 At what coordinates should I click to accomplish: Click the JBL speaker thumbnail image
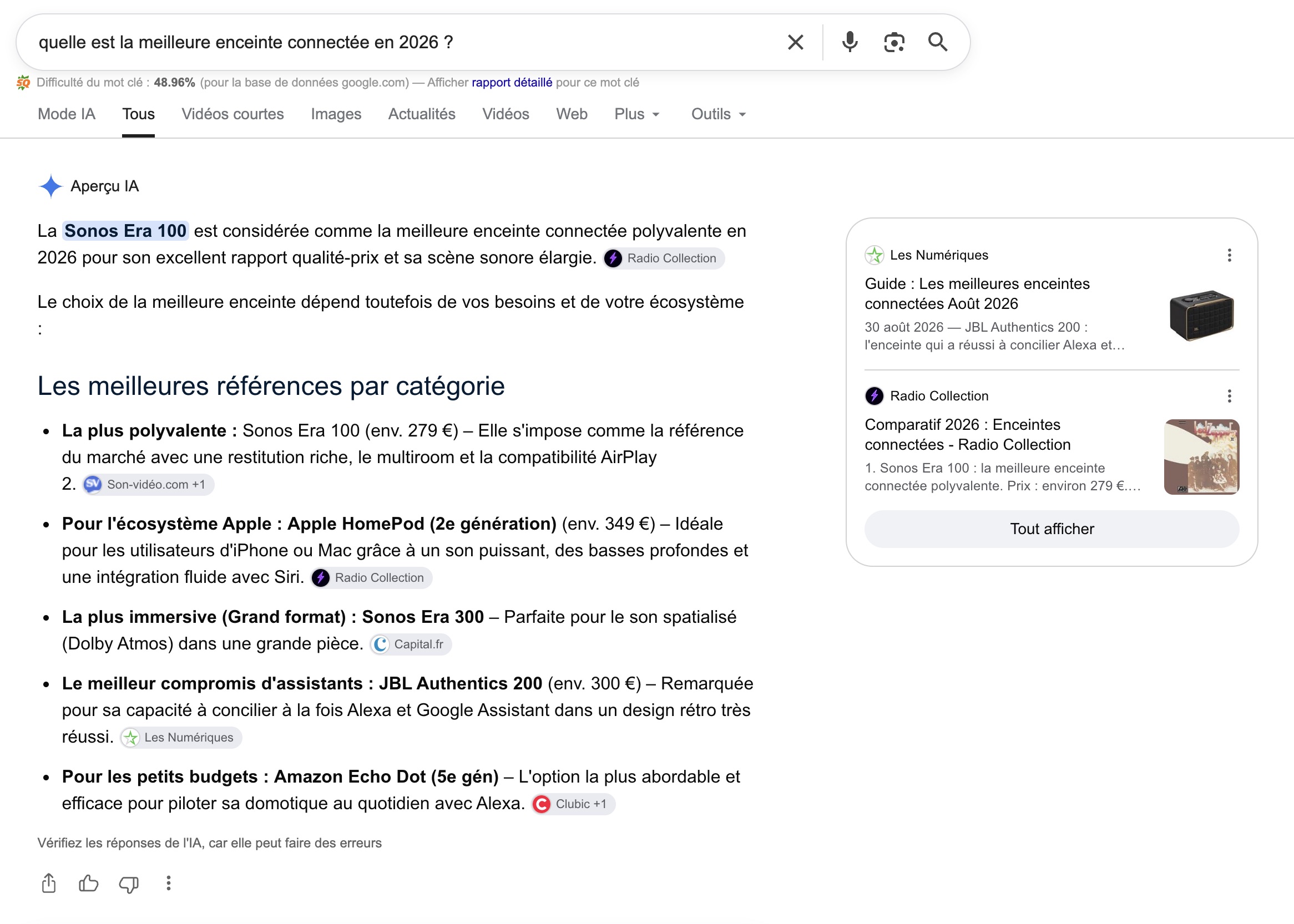click(x=1201, y=316)
